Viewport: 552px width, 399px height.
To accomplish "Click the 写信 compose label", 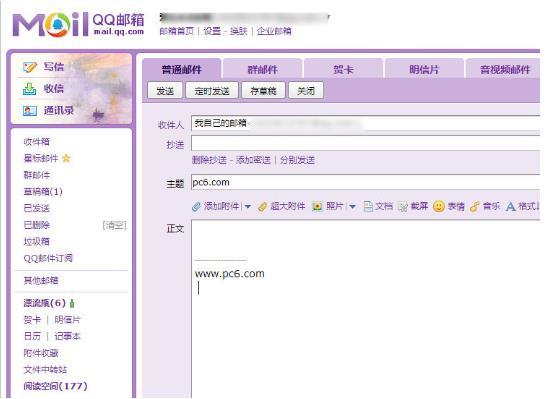I will pyautogui.click(x=54, y=66).
